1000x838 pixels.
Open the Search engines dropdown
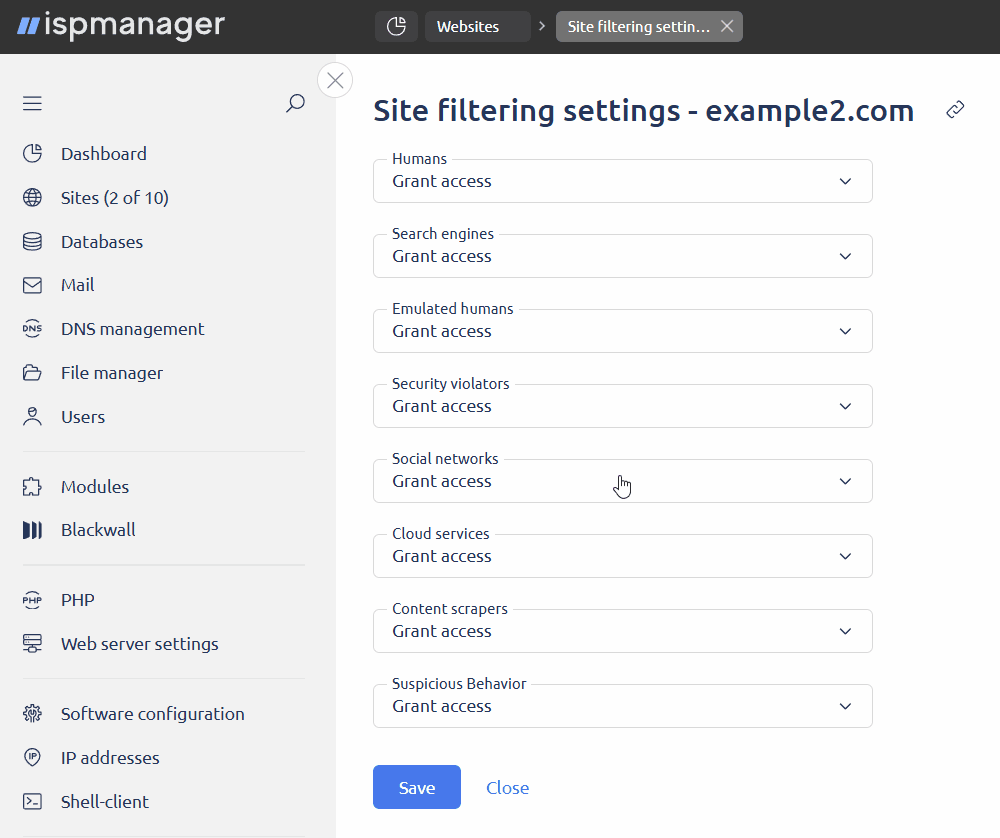coord(622,257)
